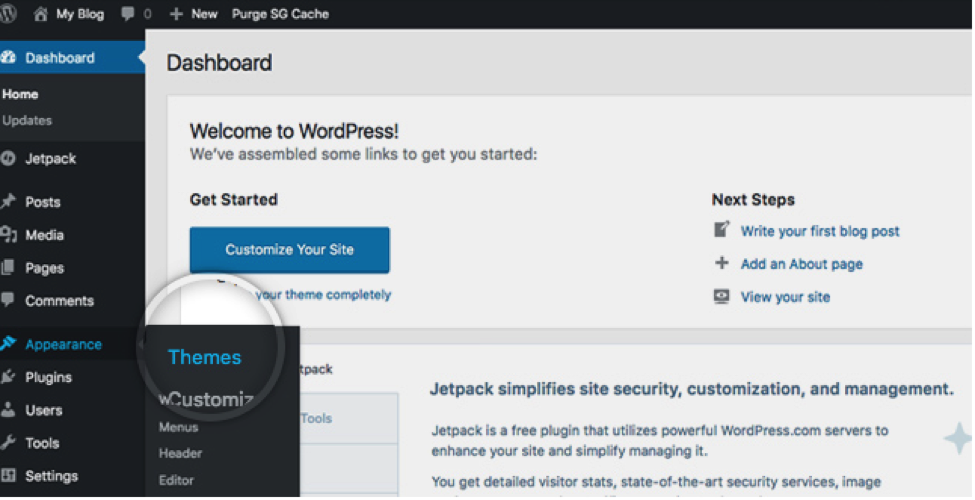The image size is (975, 500).
Task: Open the Jetpack menu item
Action: [x=50, y=159]
